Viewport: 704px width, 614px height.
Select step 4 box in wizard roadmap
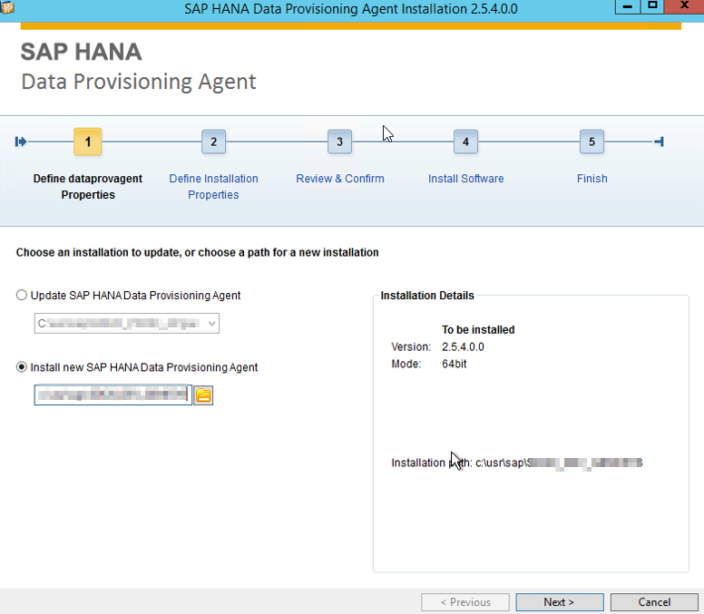(466, 142)
